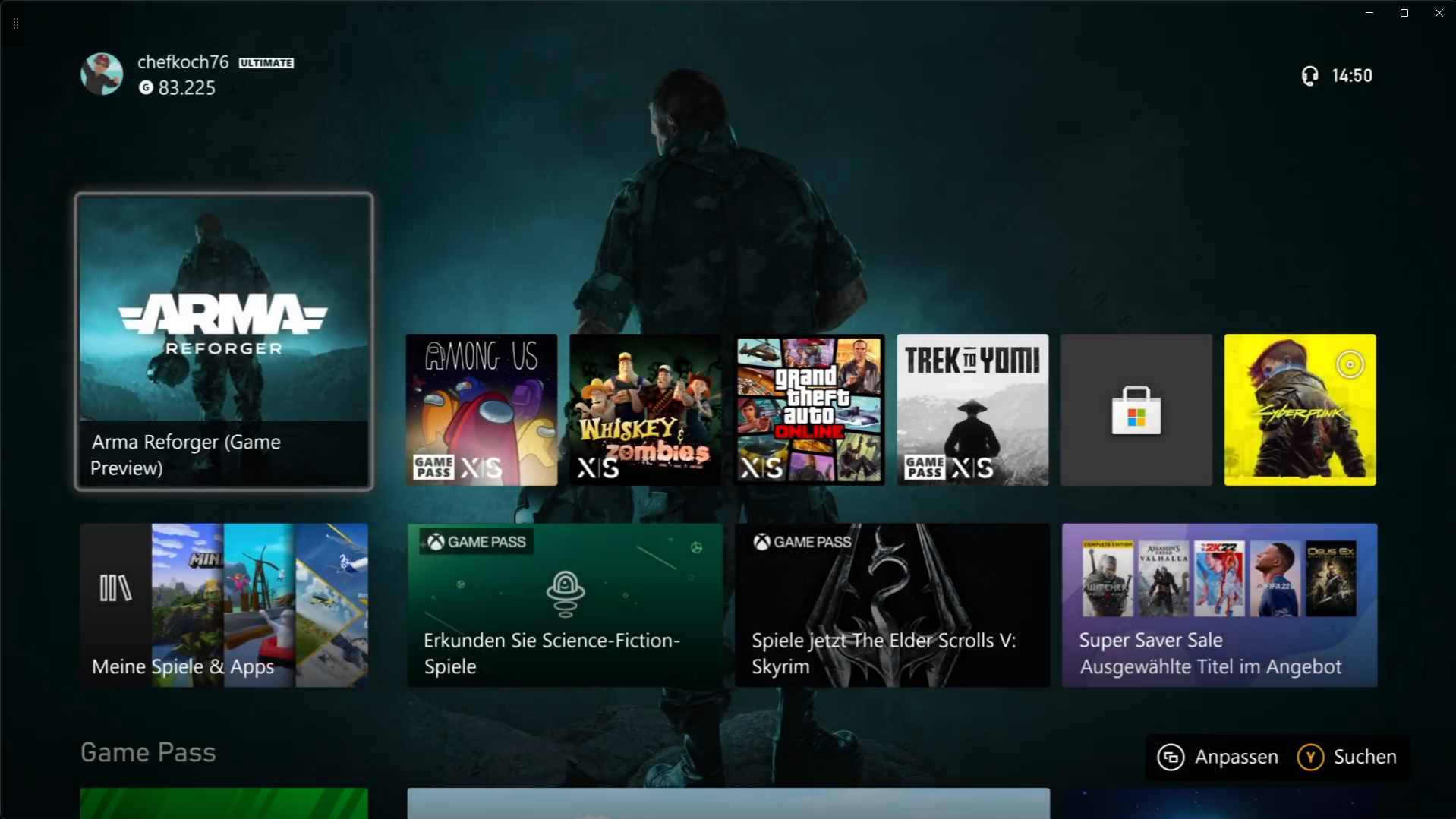Open Grand Theft Auto Online tile
Image resolution: width=1456 pixels, height=819 pixels.
coord(809,410)
